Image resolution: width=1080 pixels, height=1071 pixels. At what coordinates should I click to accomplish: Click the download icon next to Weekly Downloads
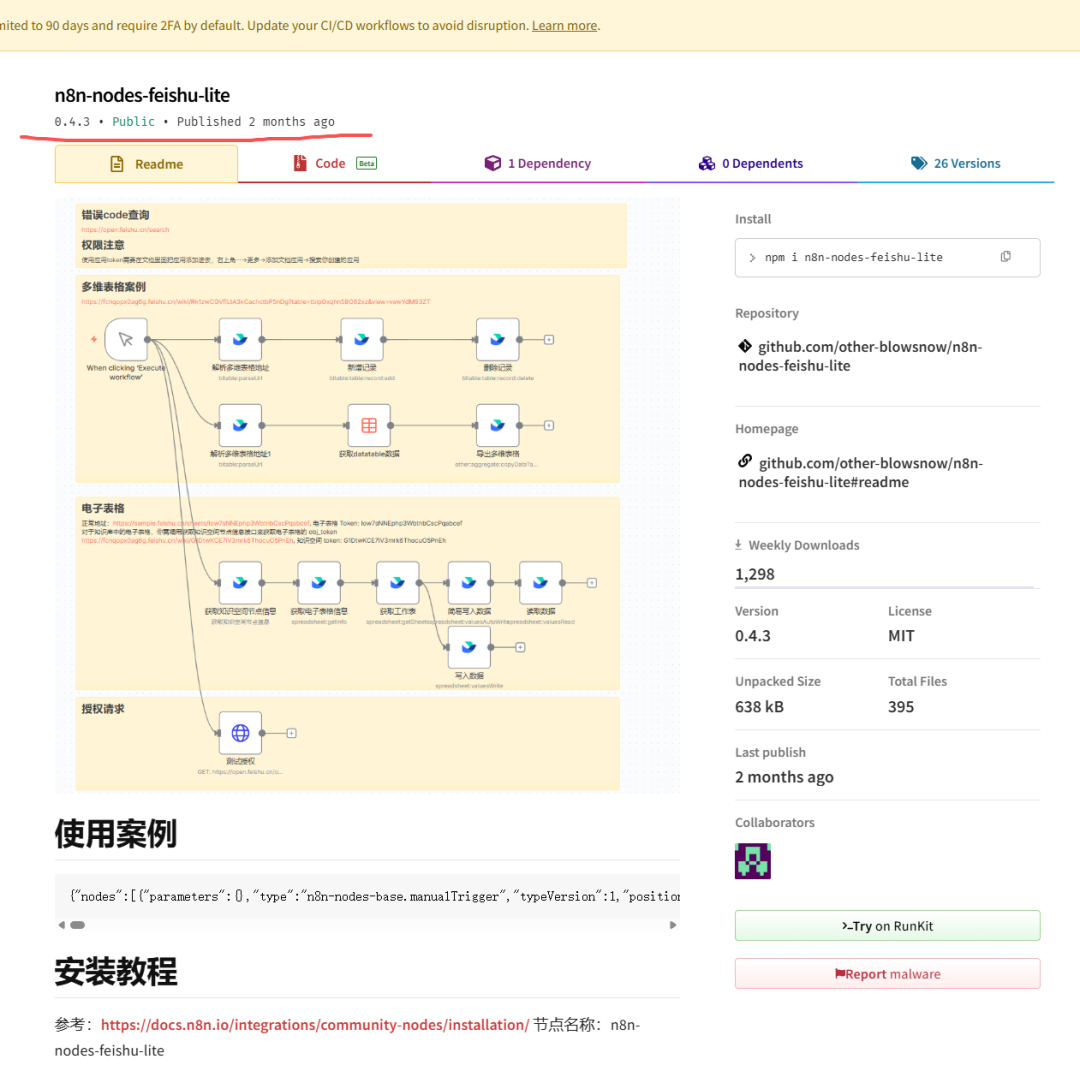click(739, 544)
